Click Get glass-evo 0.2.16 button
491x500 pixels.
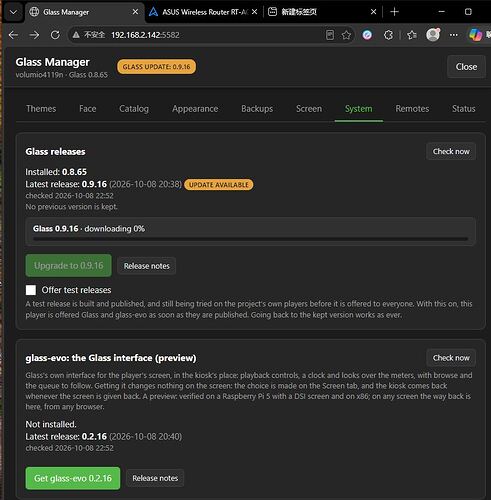click(x=73, y=478)
